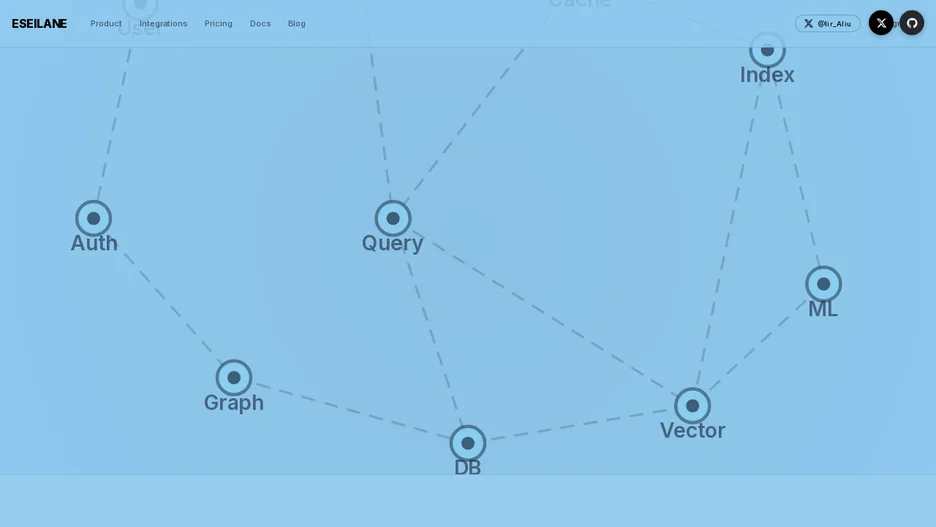This screenshot has height=527, width=936.
Task: Click the "DB" label
Action: point(468,467)
